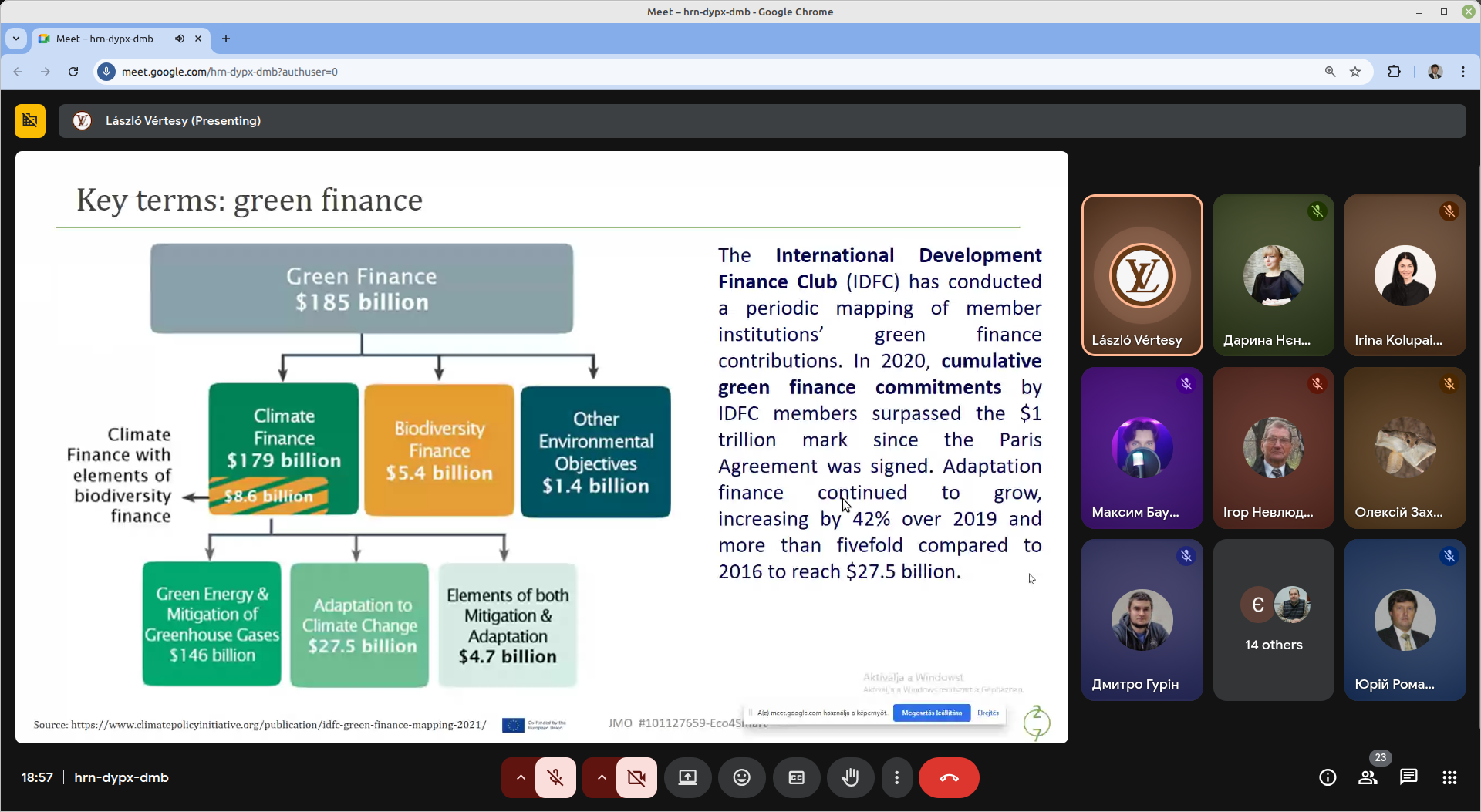Open the in-call chat panel
Screen dimensions: 1481x812
point(1408,777)
